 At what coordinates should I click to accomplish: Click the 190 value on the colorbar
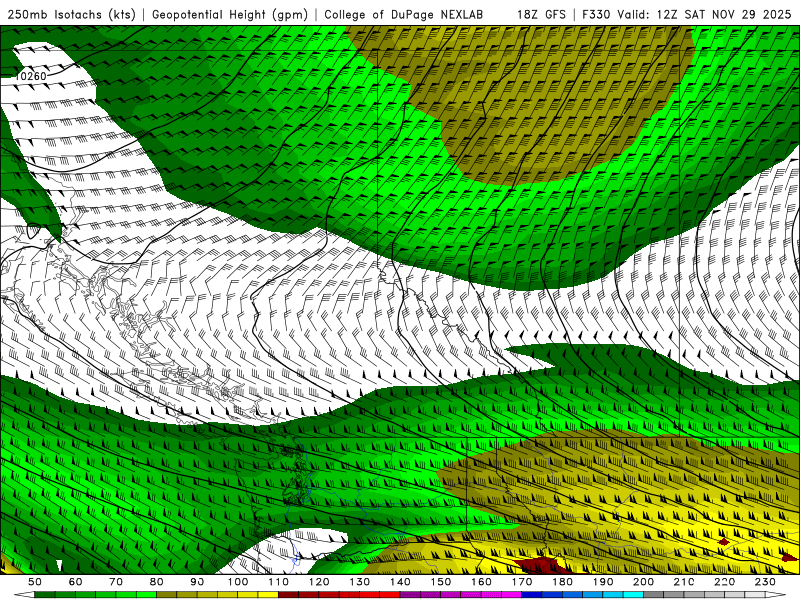coord(603,582)
